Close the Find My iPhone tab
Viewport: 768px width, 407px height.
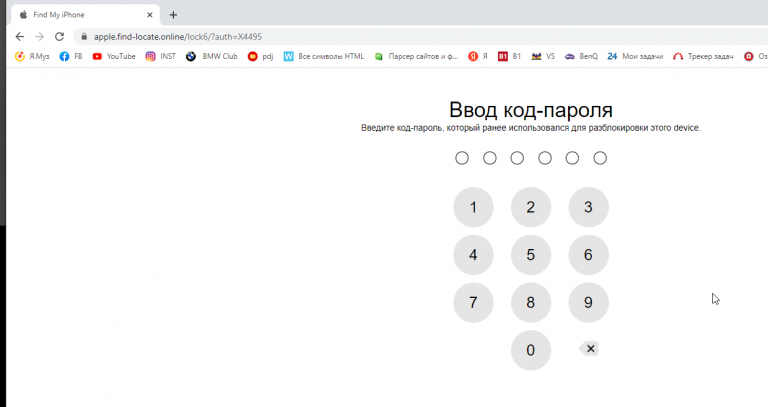click(147, 15)
